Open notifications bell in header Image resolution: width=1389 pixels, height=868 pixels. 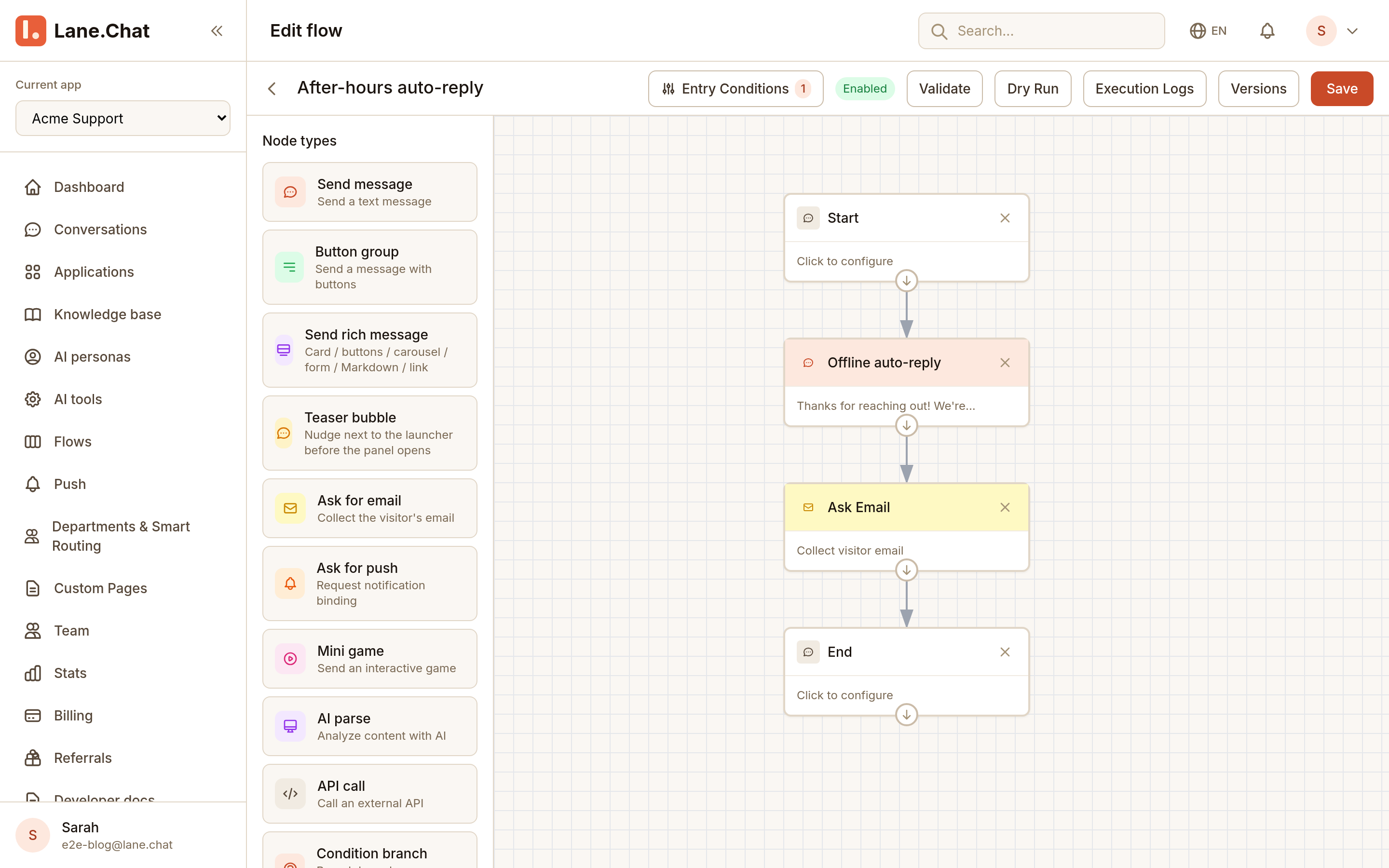pos(1267,30)
